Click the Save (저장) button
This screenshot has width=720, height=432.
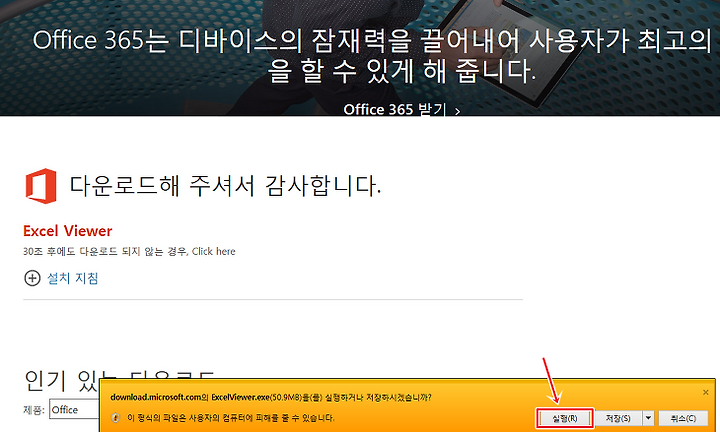(x=618, y=418)
